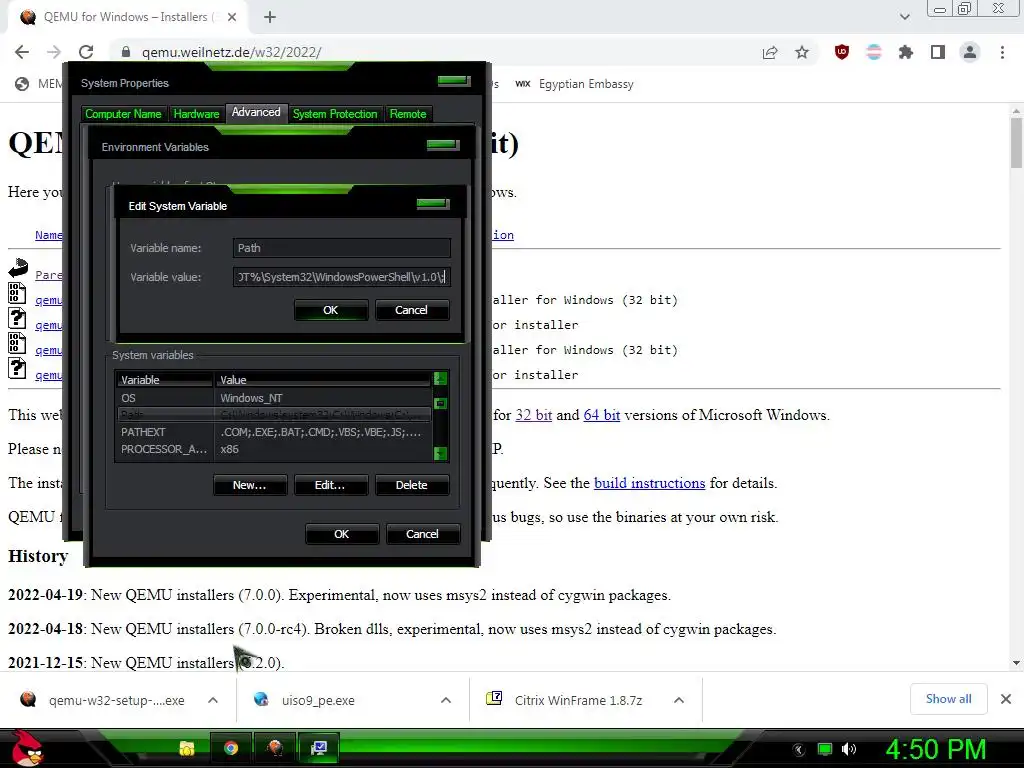Click Edit... system variable button
Image resolution: width=1024 pixels, height=768 pixels.
coord(330,485)
